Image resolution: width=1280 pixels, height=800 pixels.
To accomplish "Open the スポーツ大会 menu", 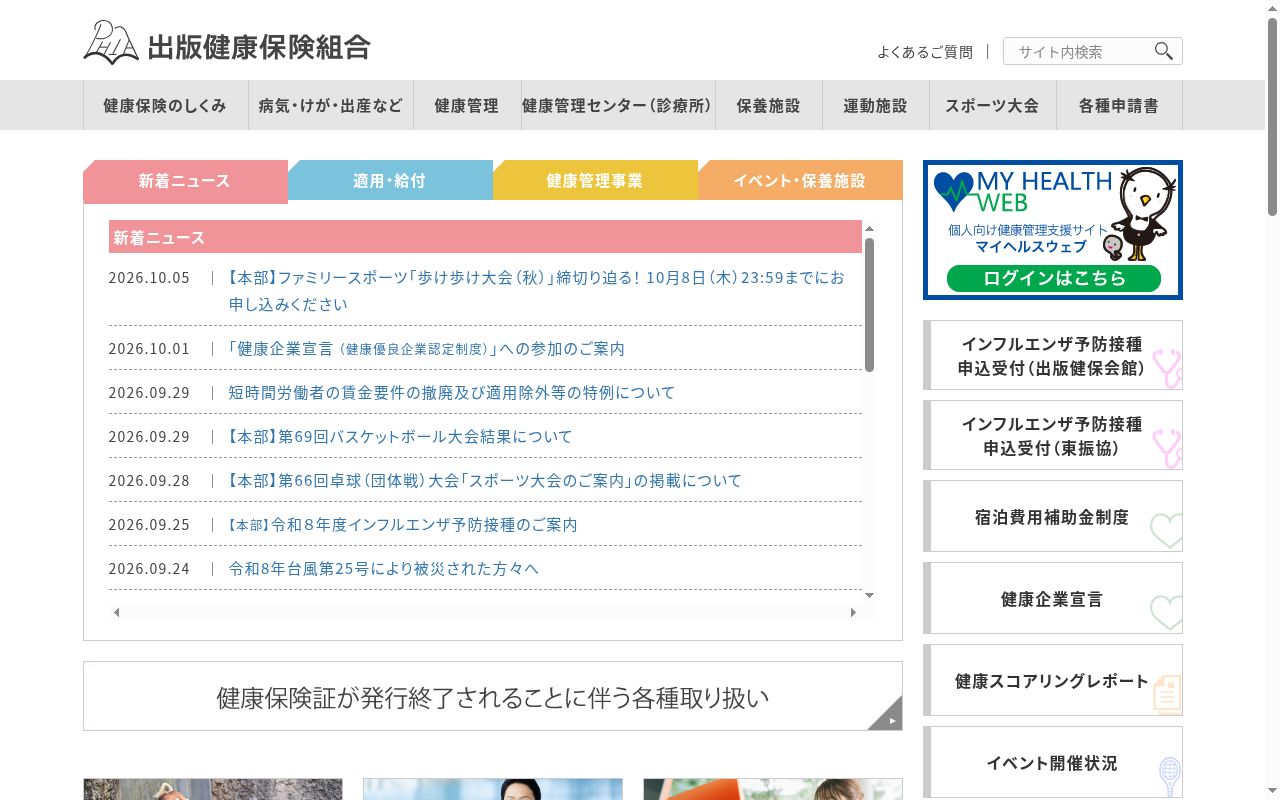I will pyautogui.click(x=992, y=105).
